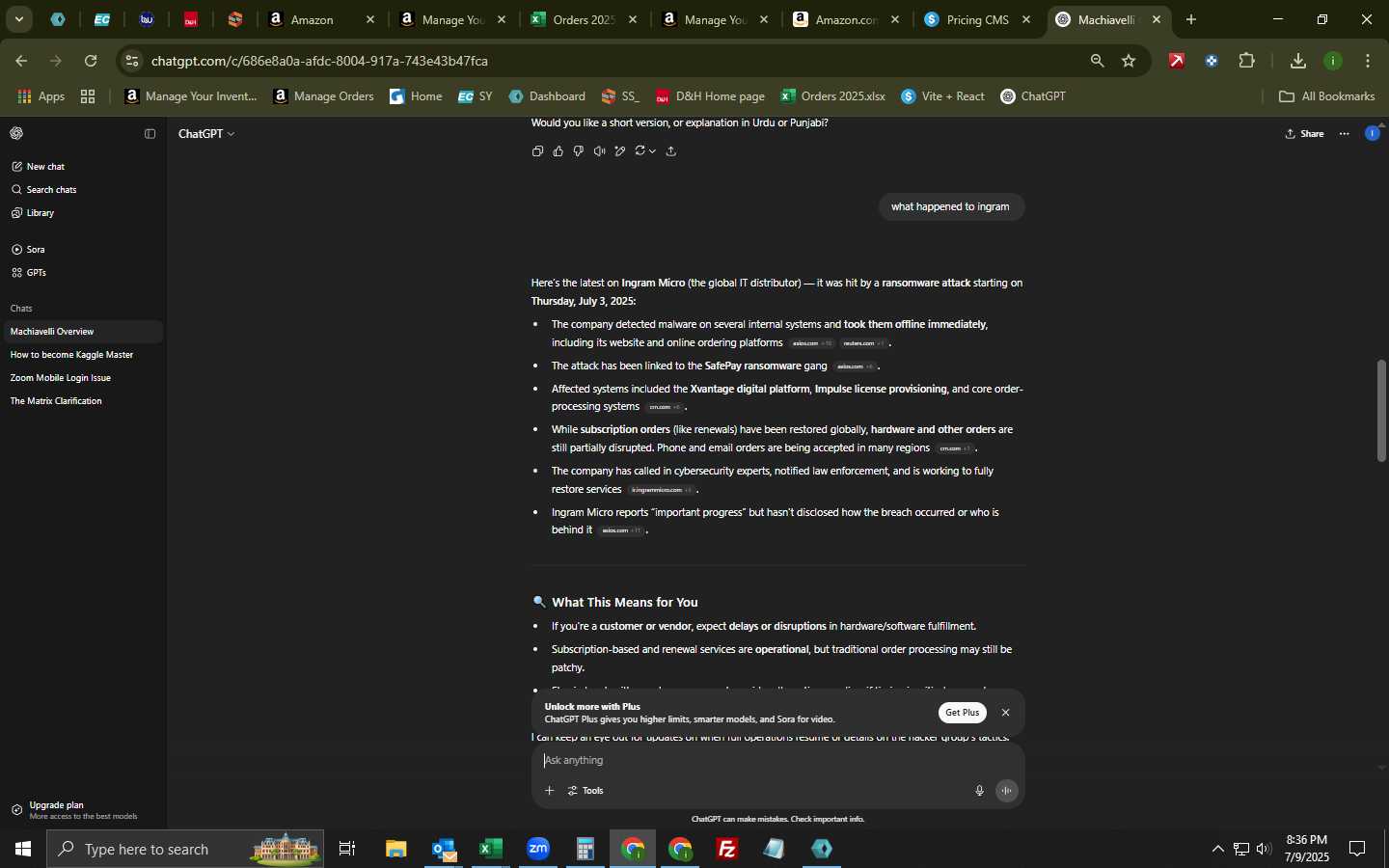Open the Library section
This screenshot has height=868, width=1389.
[x=82, y=213]
